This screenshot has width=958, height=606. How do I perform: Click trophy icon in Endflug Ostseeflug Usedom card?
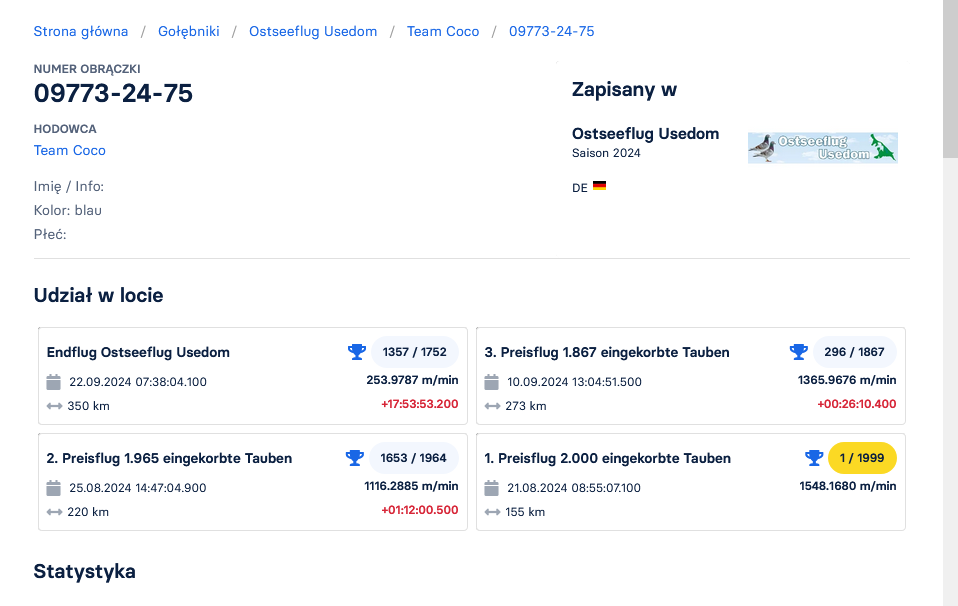357,352
